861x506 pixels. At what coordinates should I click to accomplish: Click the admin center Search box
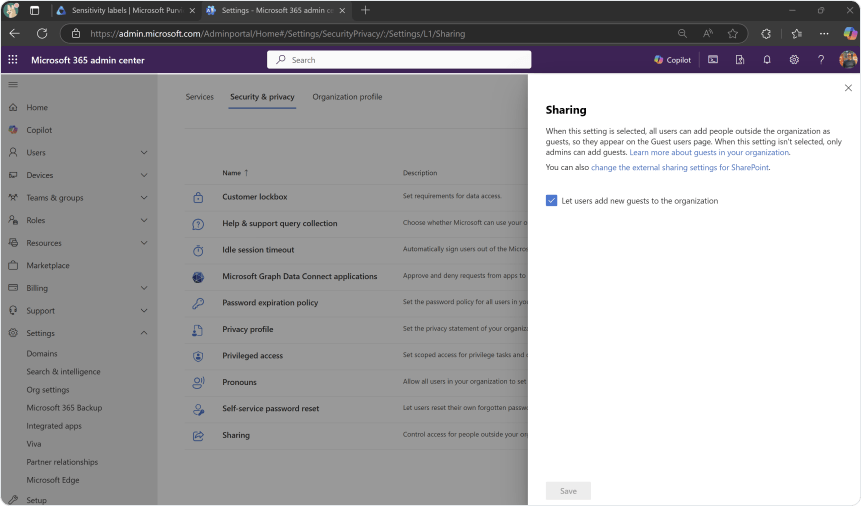click(x=399, y=60)
